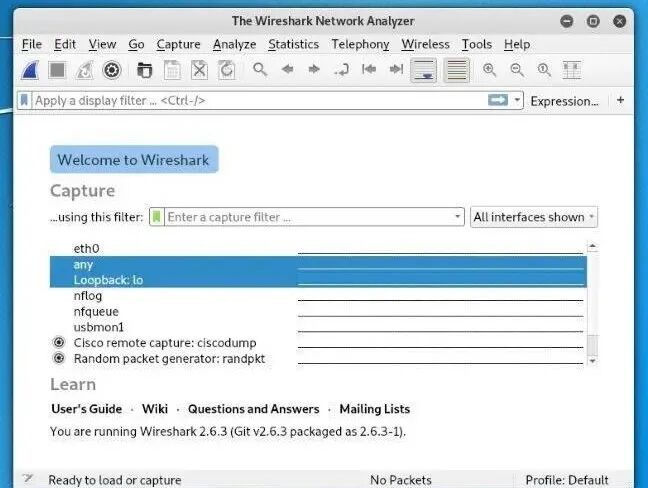Open the Wireless menu
The height and width of the screenshot is (488, 648).
click(425, 44)
